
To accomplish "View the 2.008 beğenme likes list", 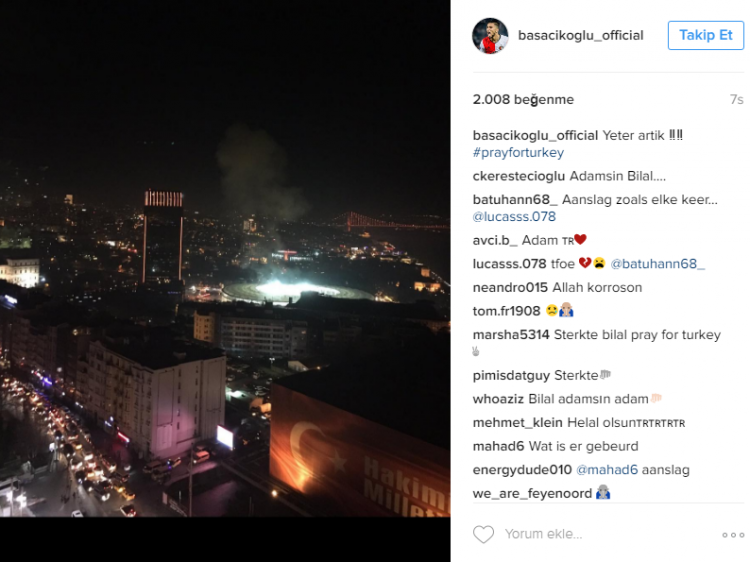I will (x=523, y=99).
